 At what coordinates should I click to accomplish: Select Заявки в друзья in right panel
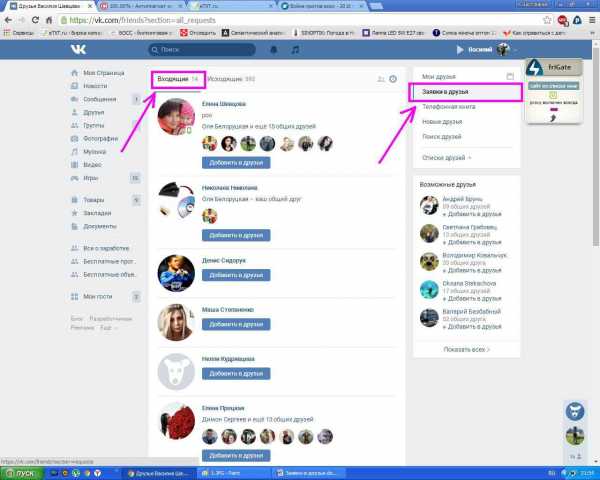point(465,92)
